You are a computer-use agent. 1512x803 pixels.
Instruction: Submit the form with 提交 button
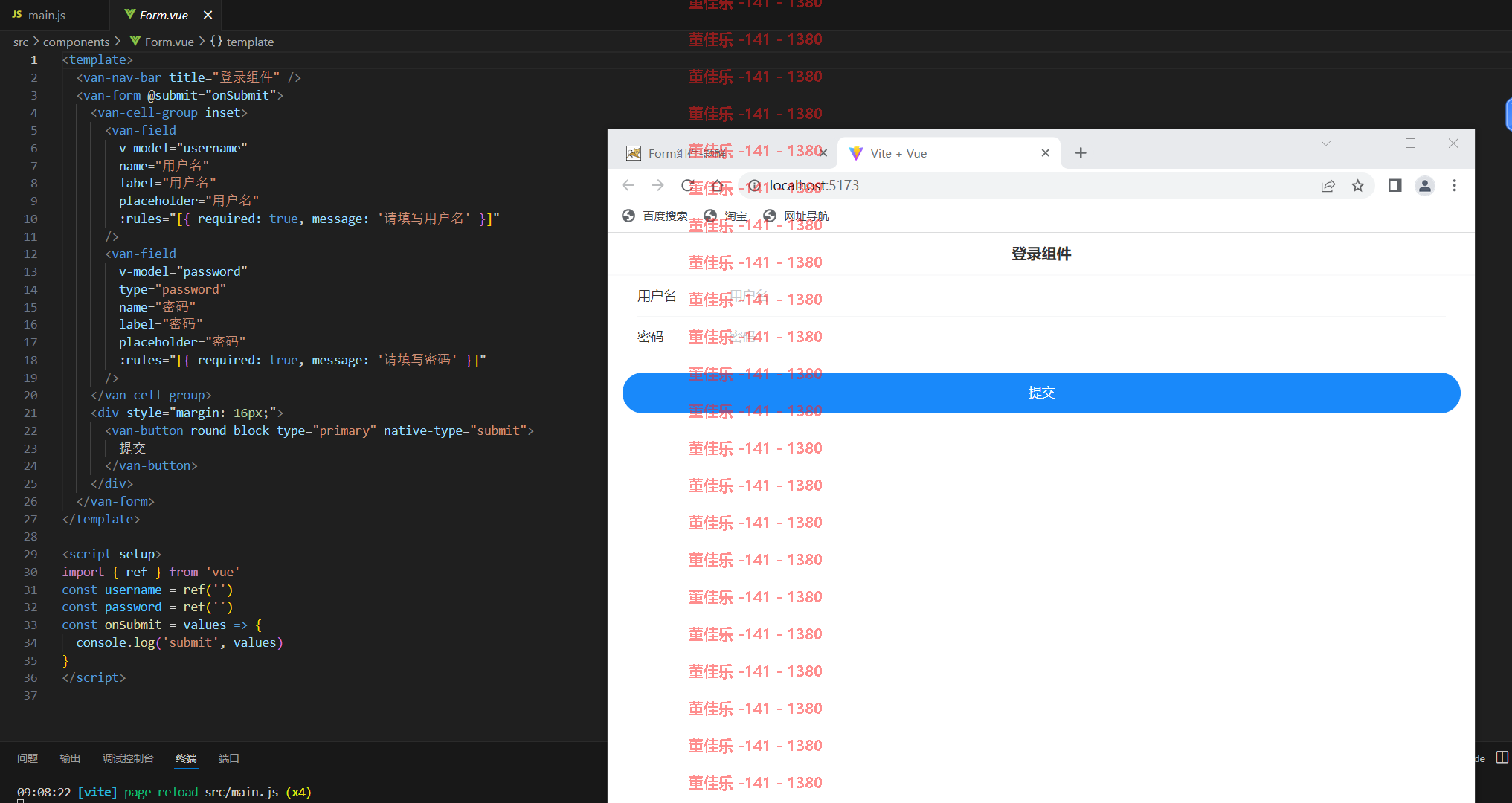[x=1041, y=393]
